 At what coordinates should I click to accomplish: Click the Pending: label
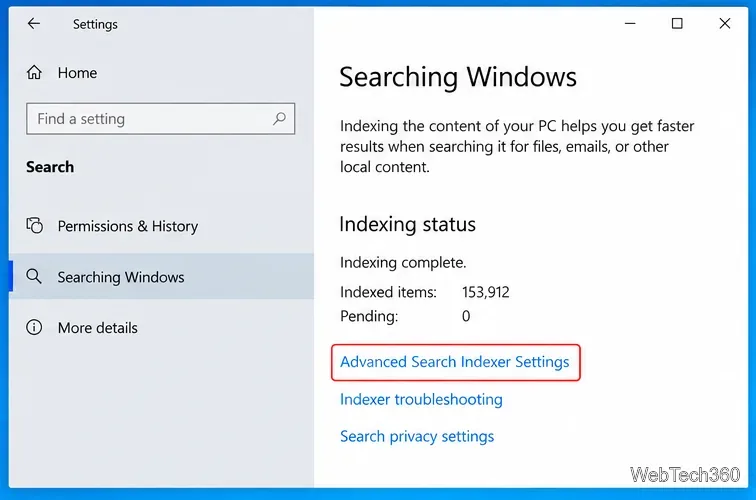point(369,316)
